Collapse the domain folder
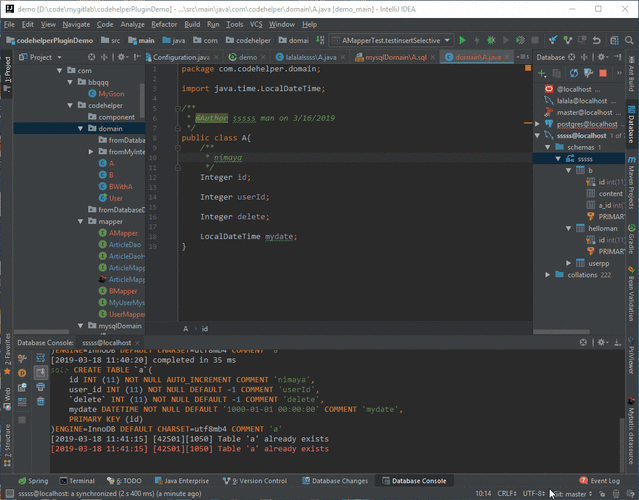The image size is (639, 500). pyautogui.click(x=80, y=128)
